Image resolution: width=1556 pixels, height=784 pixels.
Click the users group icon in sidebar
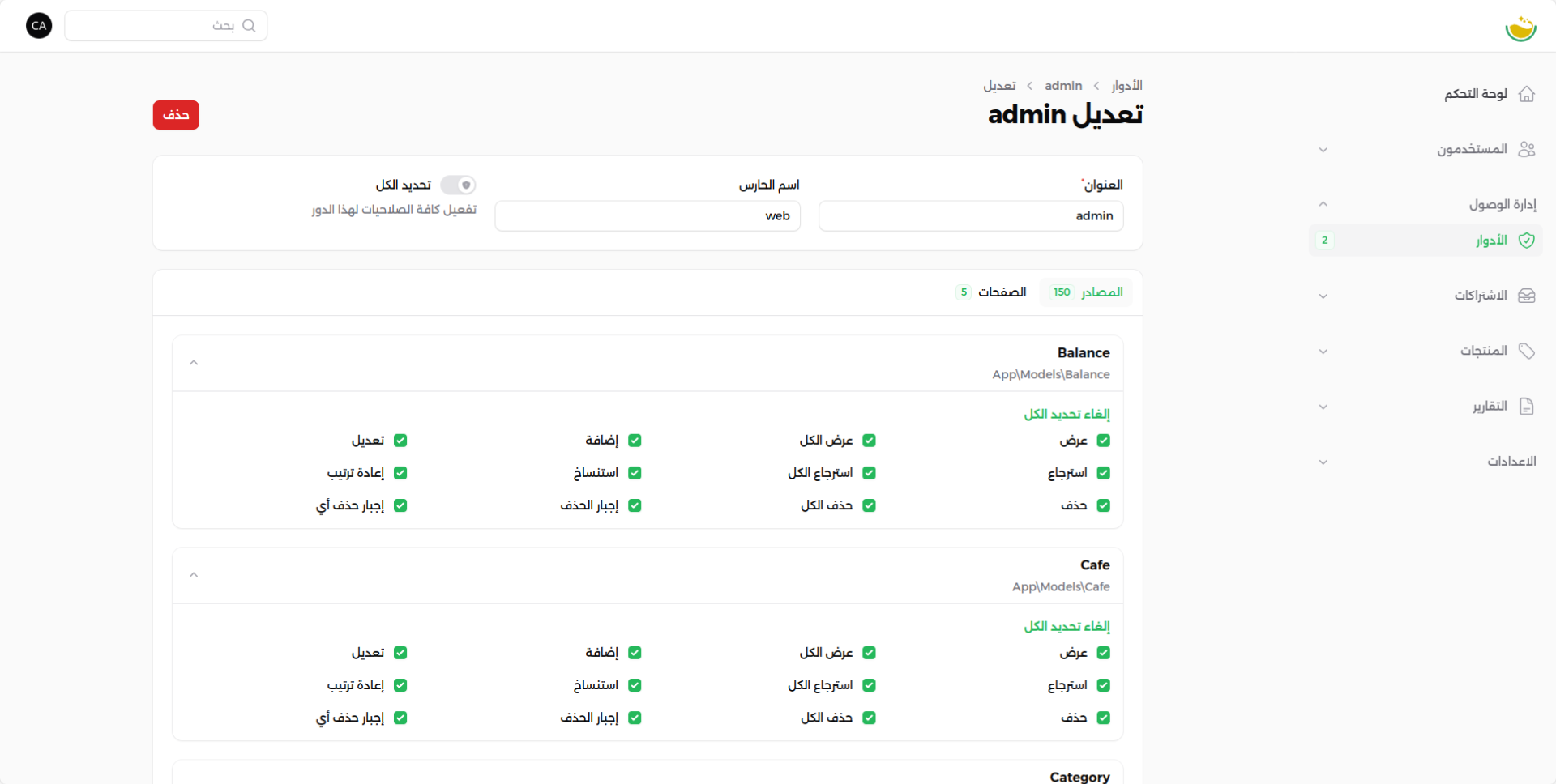[1526, 149]
